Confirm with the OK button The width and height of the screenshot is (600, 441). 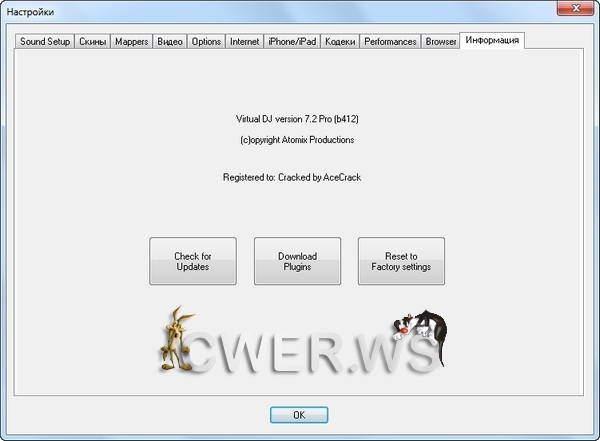[299, 414]
